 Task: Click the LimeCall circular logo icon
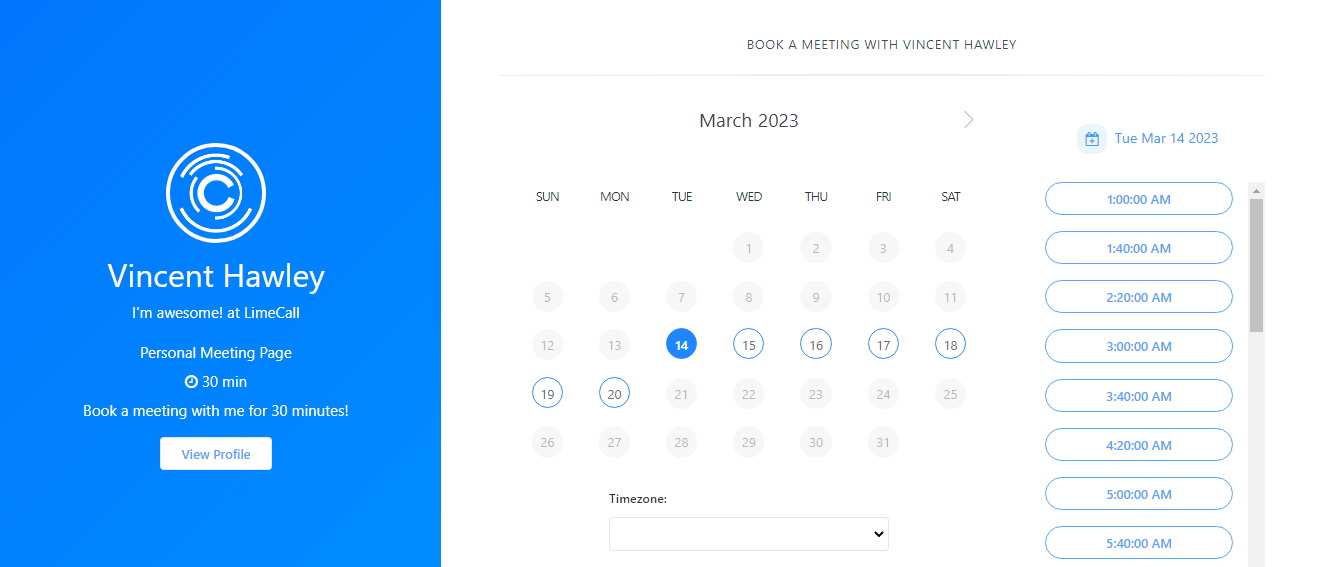pyautogui.click(x=215, y=194)
